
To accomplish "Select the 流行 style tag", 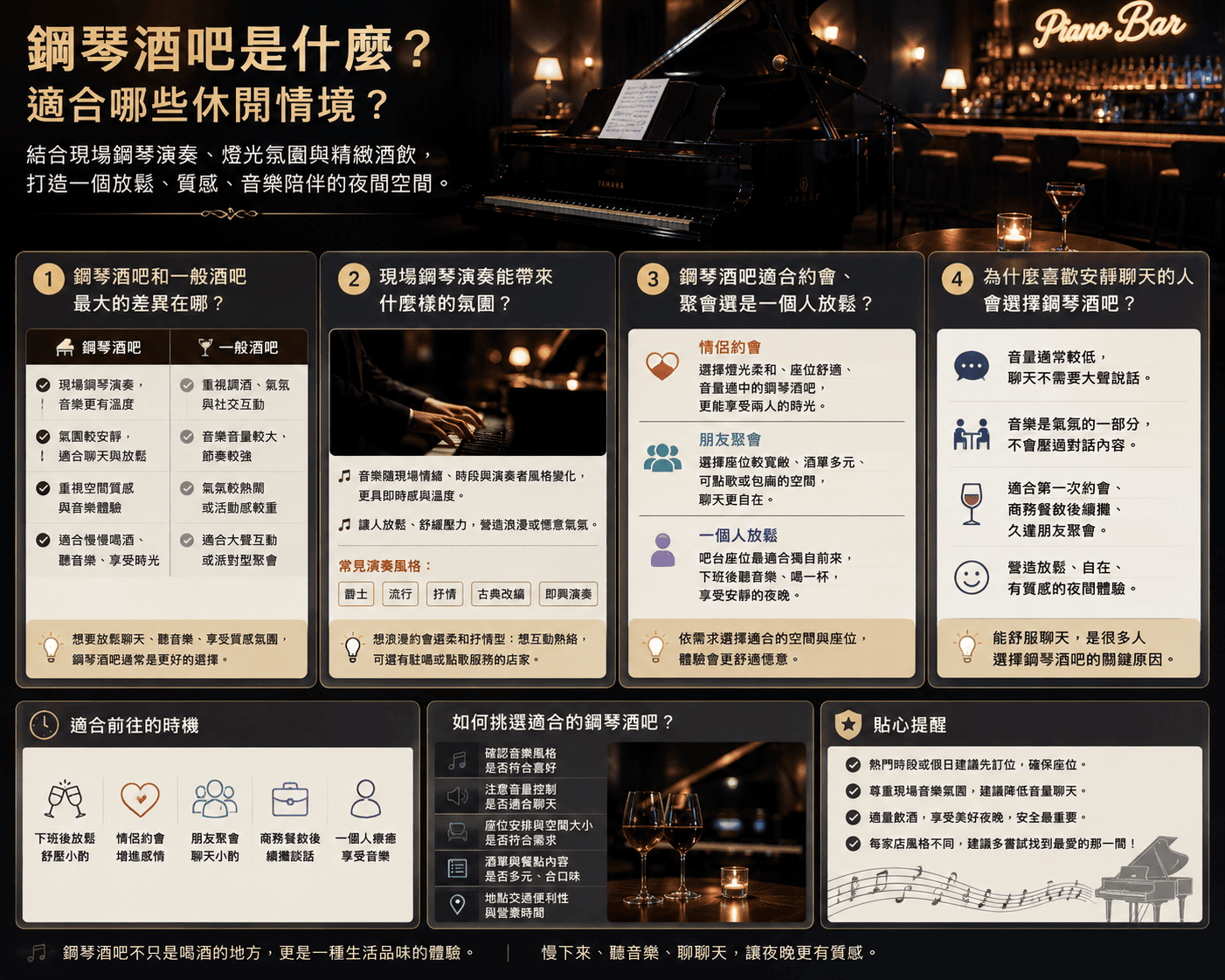I will click(400, 594).
